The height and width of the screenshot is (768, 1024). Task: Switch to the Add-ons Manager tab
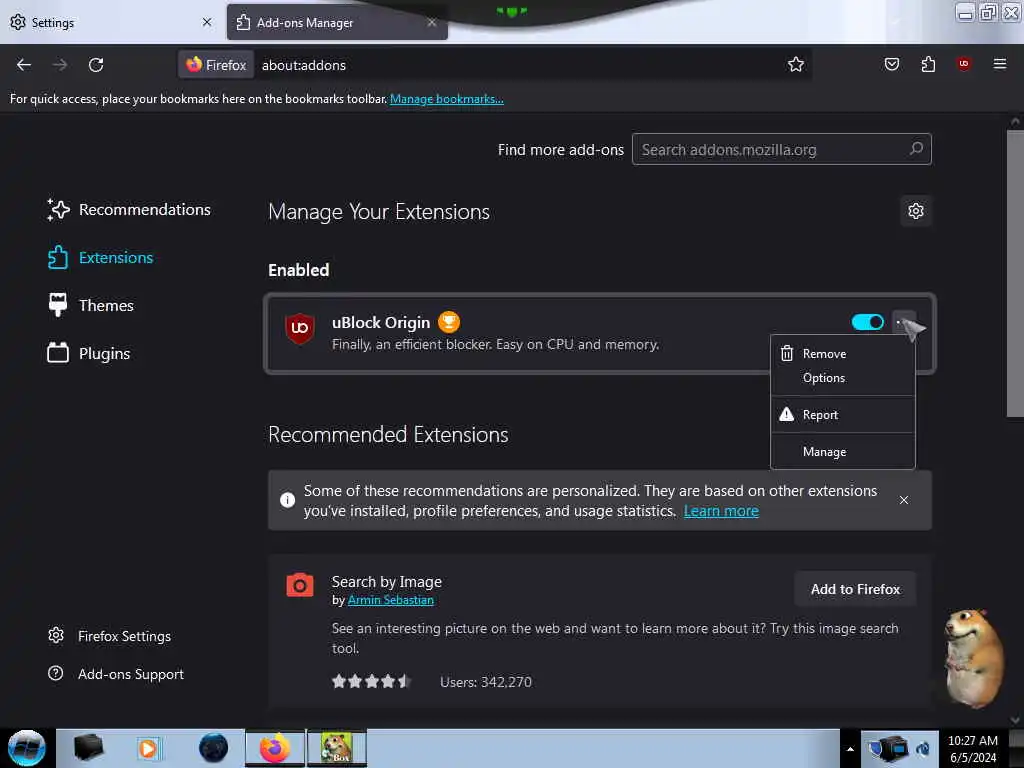pos(337,22)
